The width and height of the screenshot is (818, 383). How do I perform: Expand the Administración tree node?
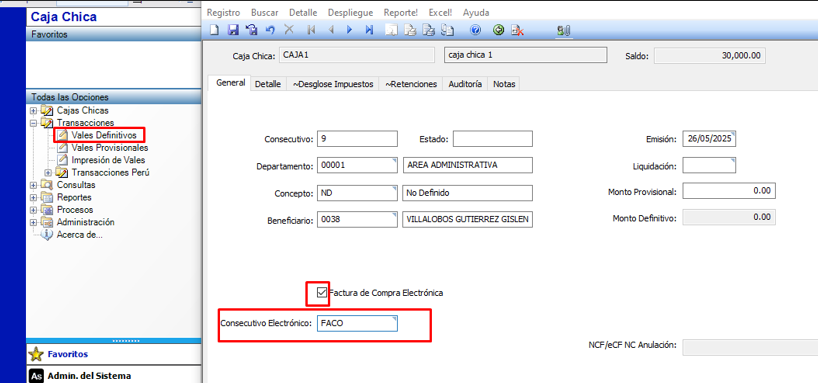[34, 222]
